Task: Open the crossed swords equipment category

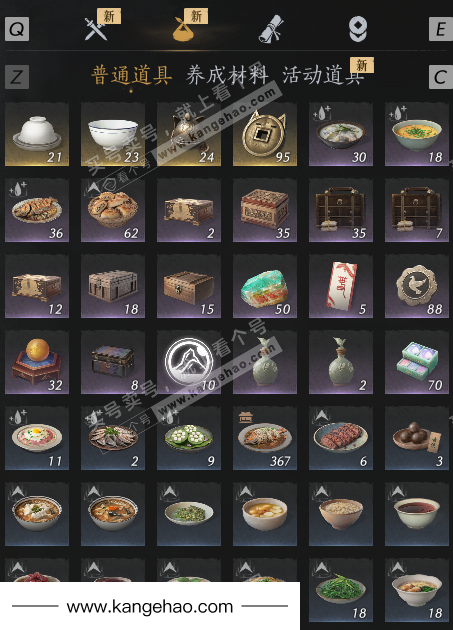Action: click(96, 29)
